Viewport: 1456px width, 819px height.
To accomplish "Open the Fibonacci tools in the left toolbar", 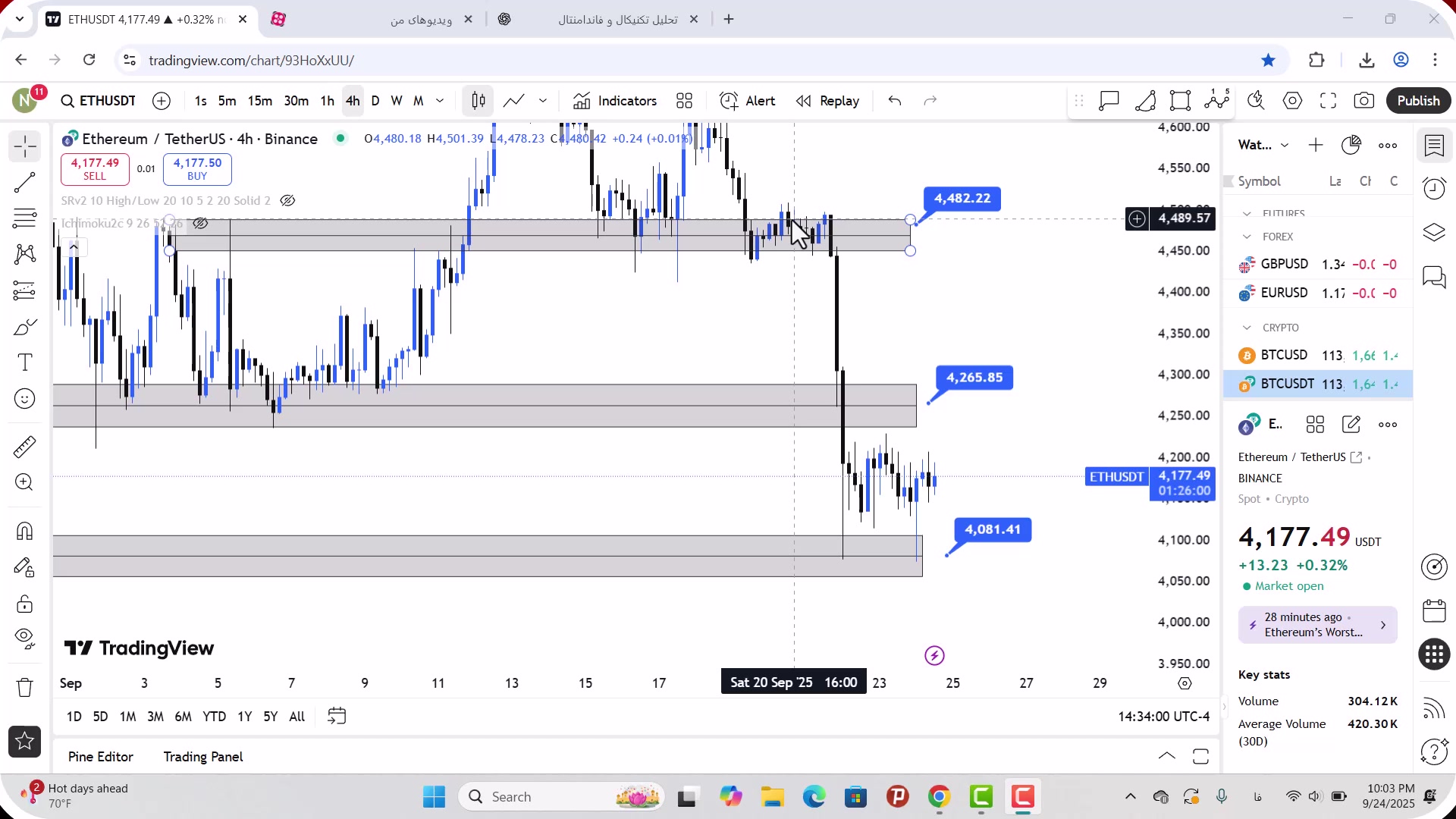I will pos(24,218).
